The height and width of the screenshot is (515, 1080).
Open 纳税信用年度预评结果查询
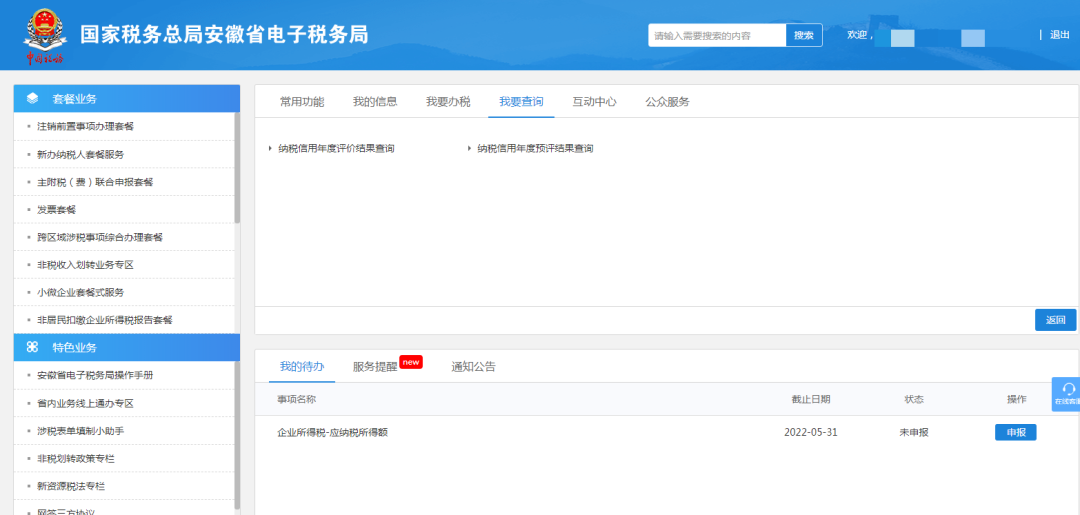(535, 148)
